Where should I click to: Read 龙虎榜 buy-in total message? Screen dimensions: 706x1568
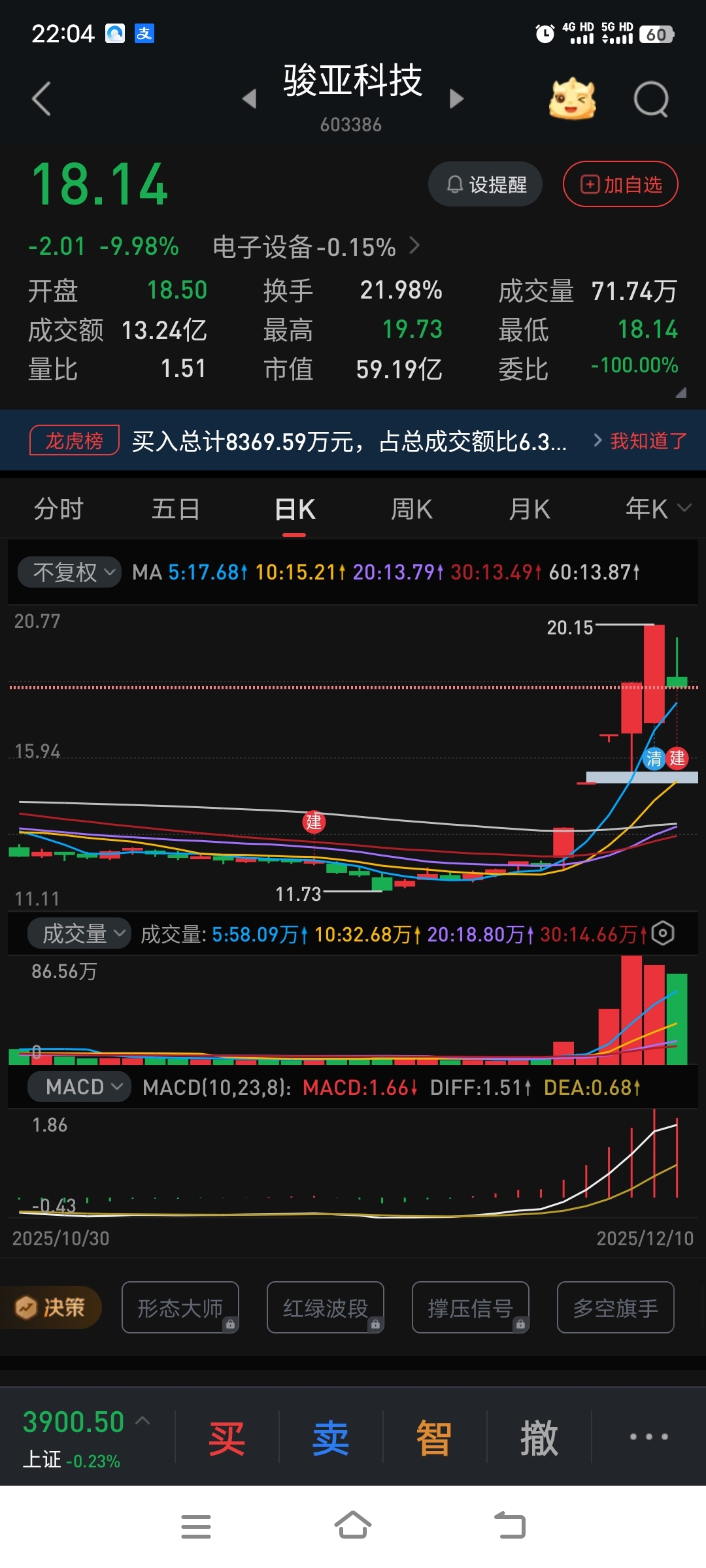(349, 442)
